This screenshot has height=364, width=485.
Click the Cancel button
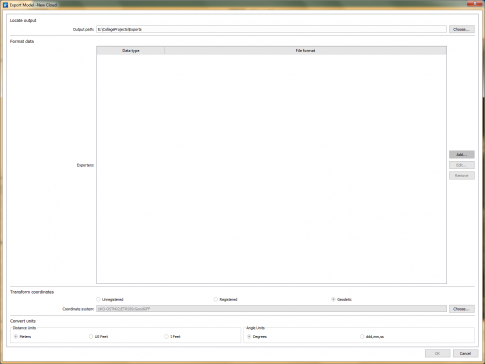[465, 353]
